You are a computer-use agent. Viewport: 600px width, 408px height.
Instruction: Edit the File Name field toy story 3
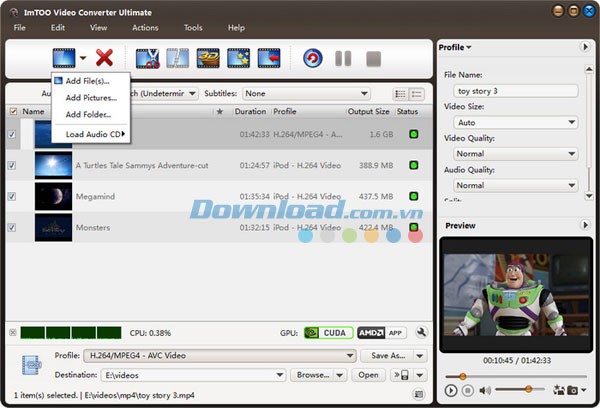516,91
